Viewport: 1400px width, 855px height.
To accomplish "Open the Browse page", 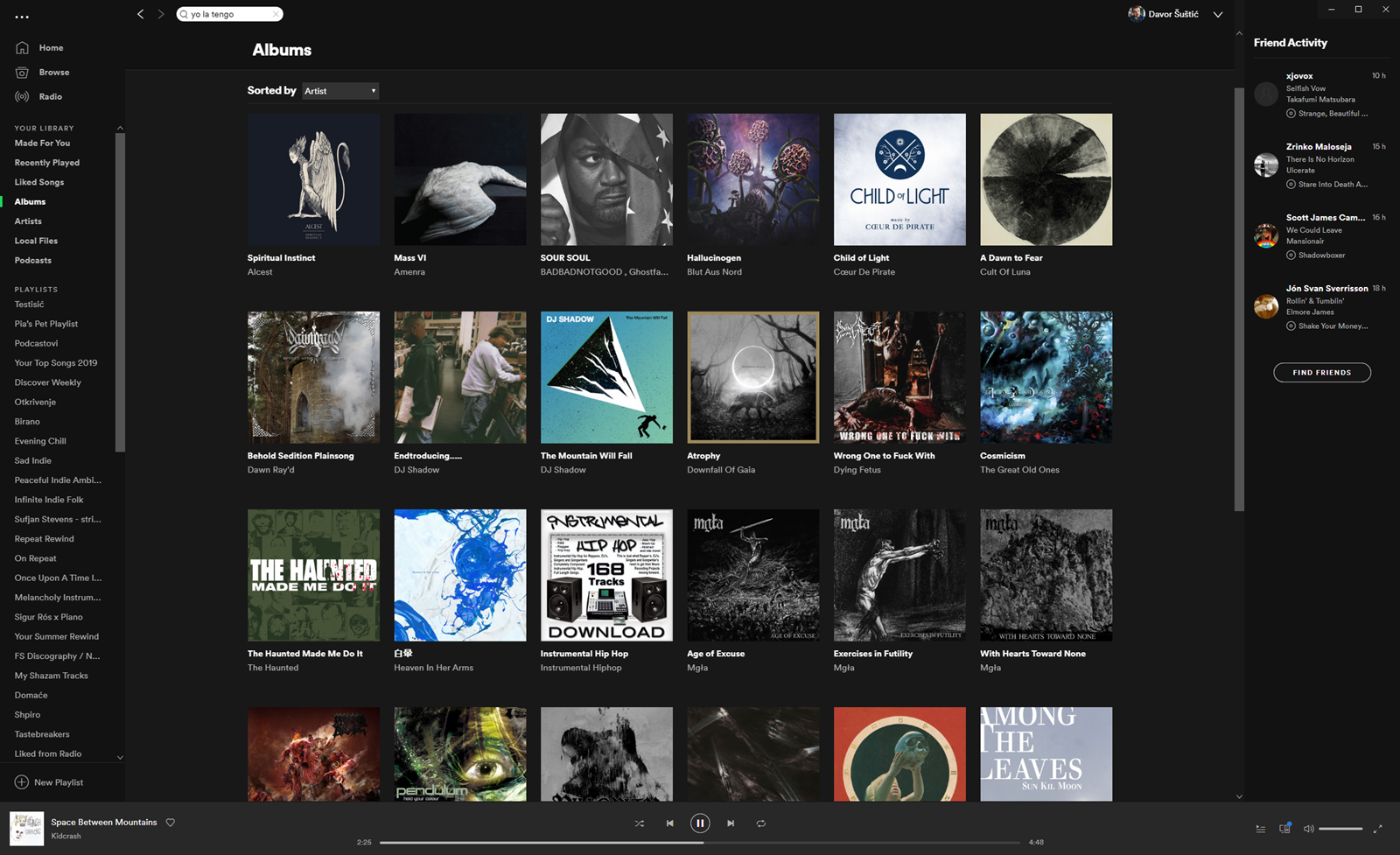I will [x=53, y=73].
